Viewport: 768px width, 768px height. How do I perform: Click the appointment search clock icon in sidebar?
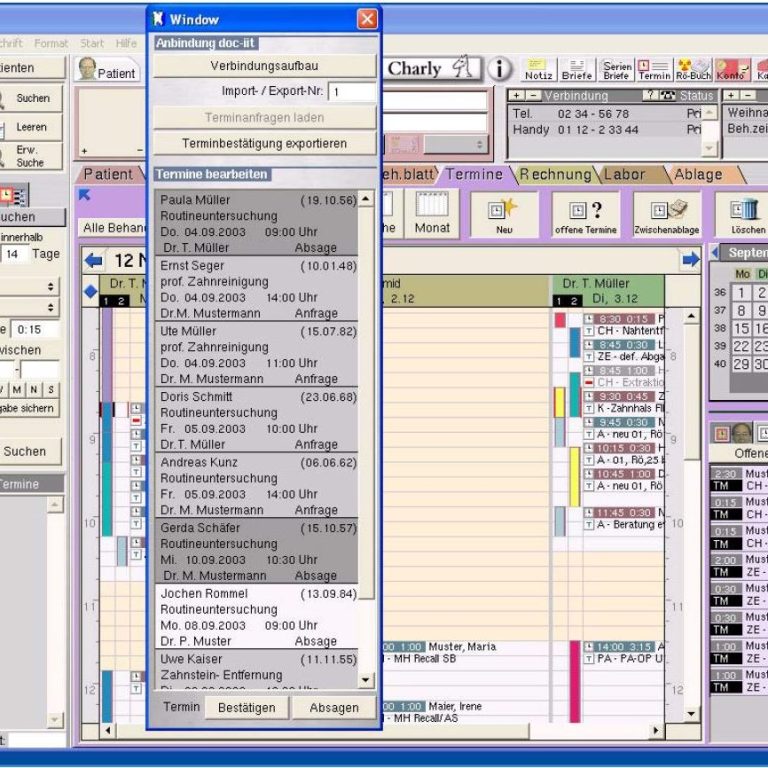click(14, 196)
